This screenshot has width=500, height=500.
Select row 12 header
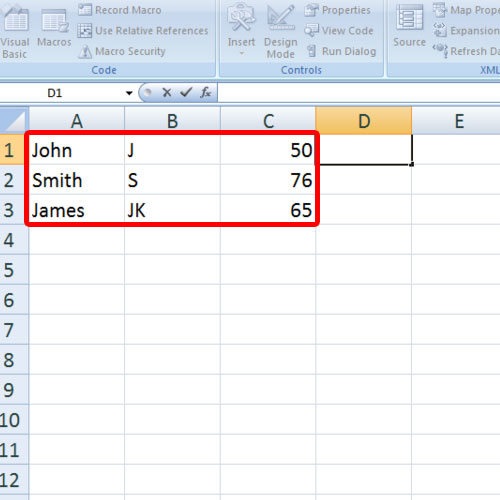pos(14,480)
